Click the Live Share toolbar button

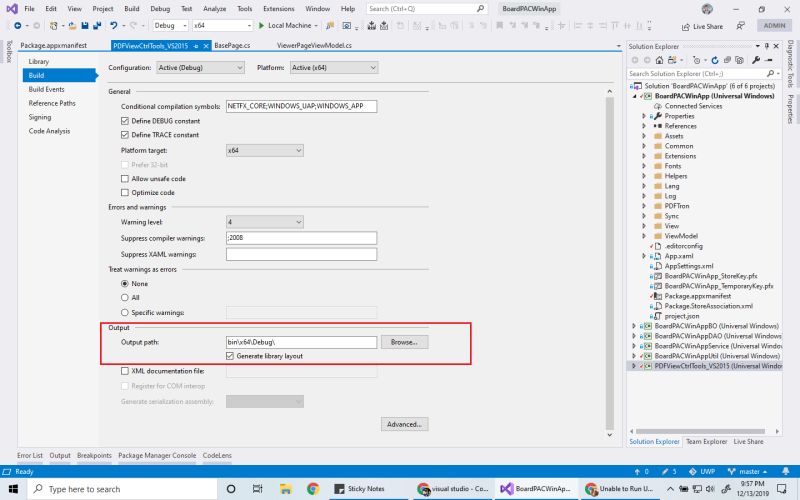pos(703,27)
